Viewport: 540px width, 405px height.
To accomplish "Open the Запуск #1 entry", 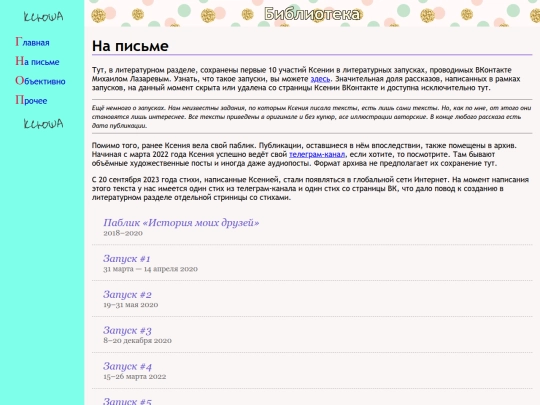I will click(127, 259).
